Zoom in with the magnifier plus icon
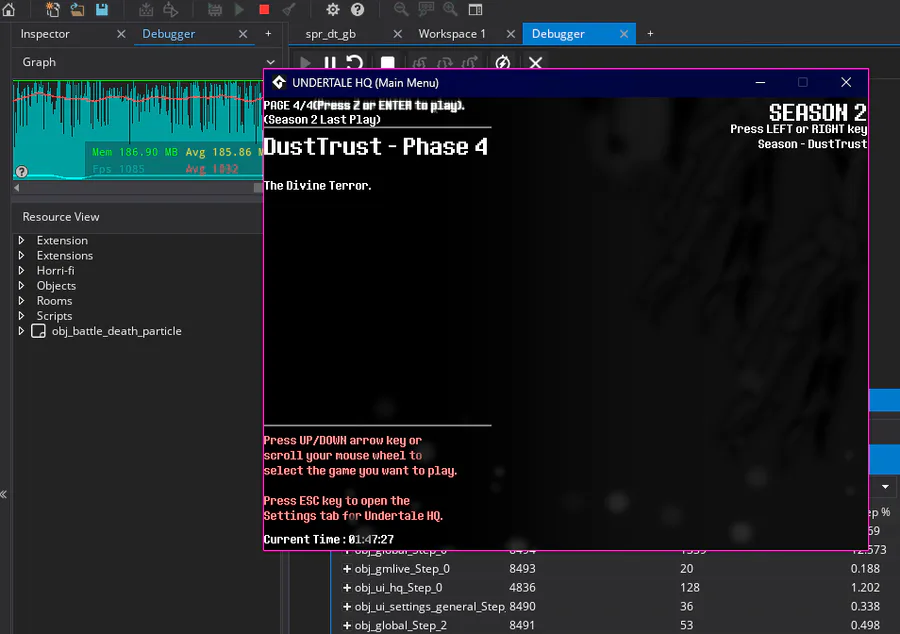 (451, 9)
